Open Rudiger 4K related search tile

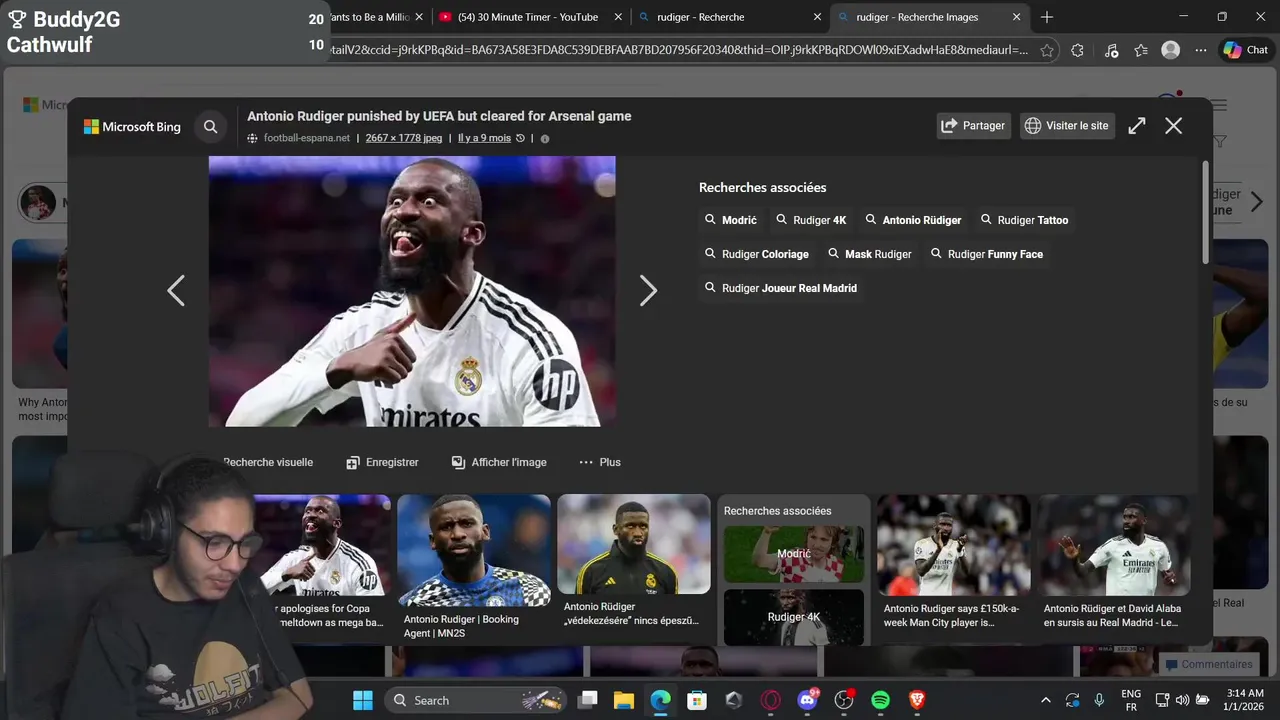(794, 617)
